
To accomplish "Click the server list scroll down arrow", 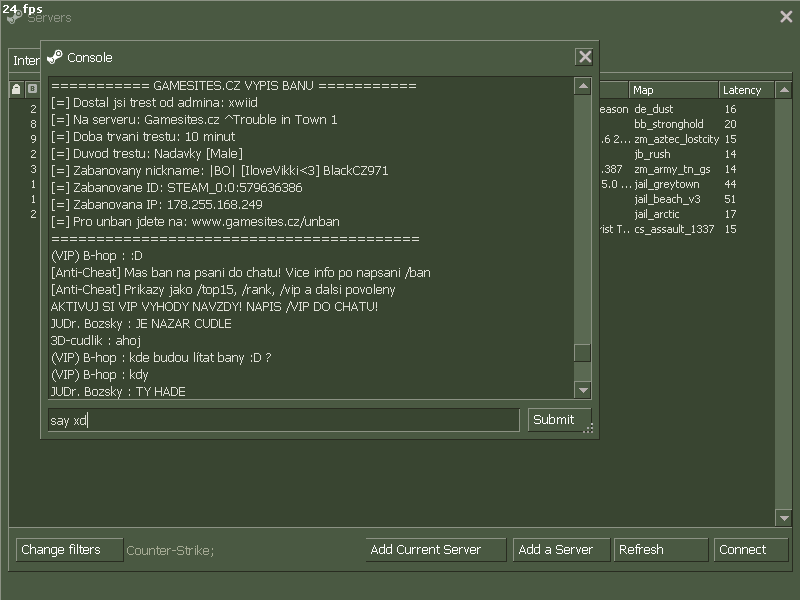I will [784, 518].
